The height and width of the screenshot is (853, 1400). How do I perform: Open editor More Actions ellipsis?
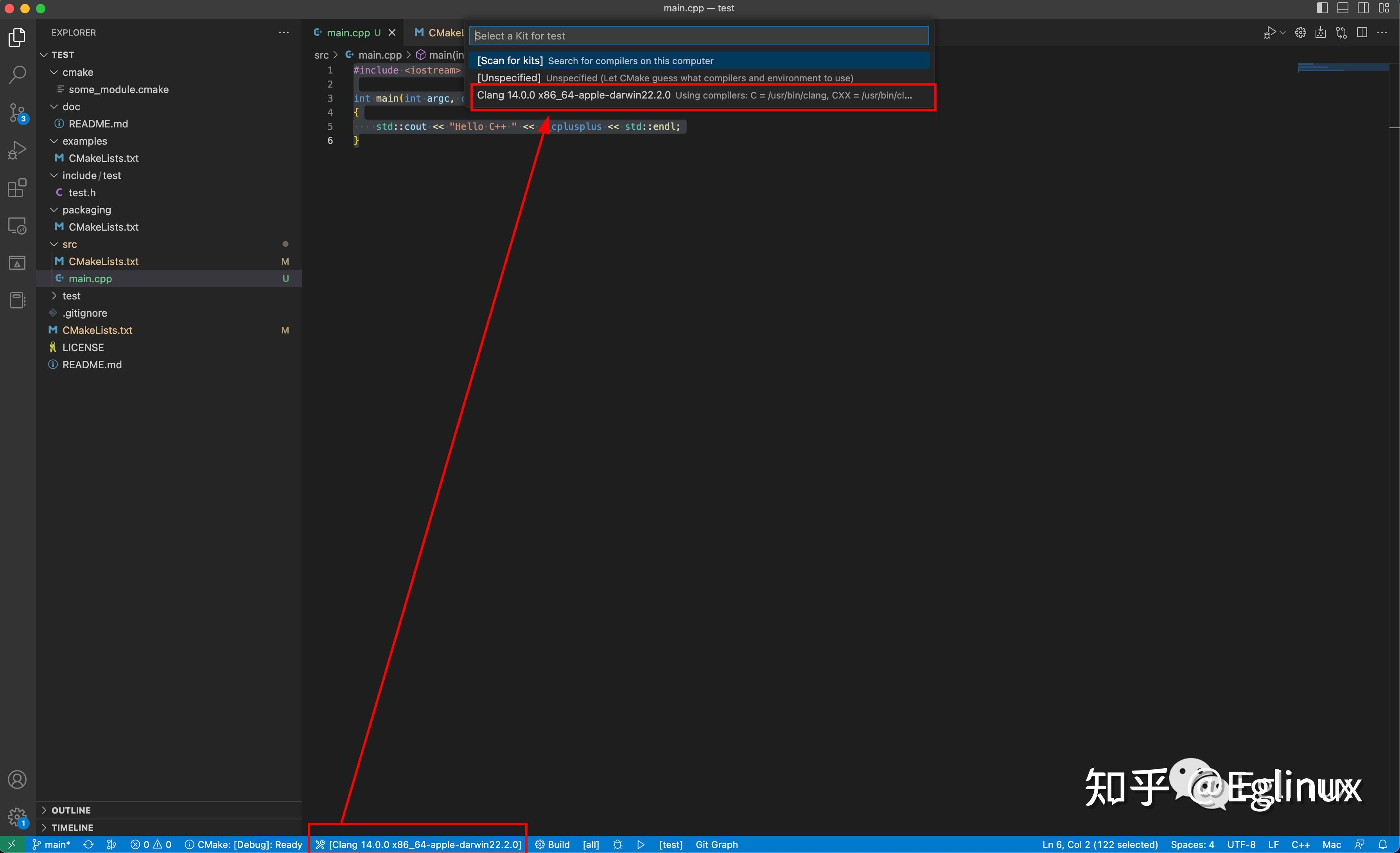1382,33
